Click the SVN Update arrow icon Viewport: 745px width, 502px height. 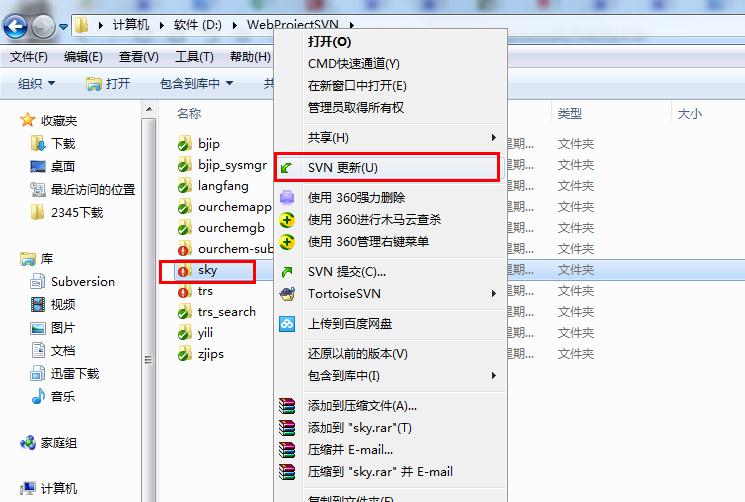tap(287, 168)
